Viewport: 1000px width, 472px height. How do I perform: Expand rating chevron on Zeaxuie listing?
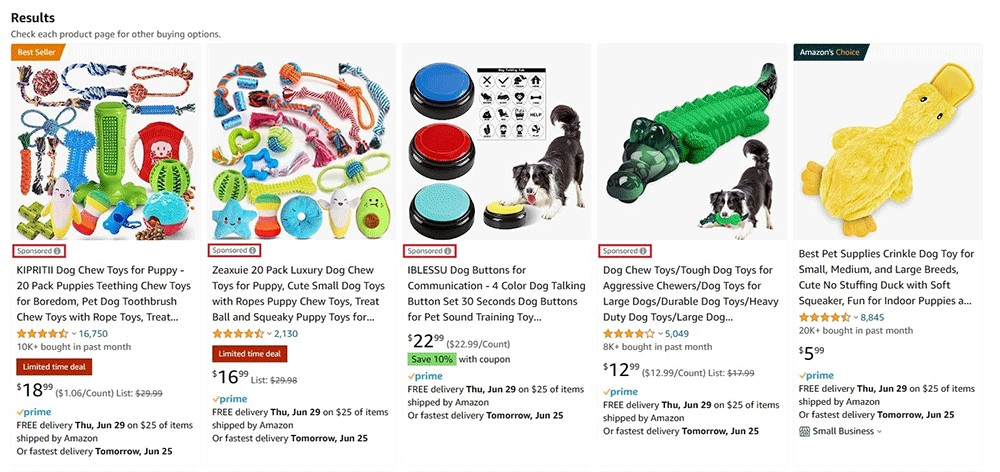(x=269, y=334)
